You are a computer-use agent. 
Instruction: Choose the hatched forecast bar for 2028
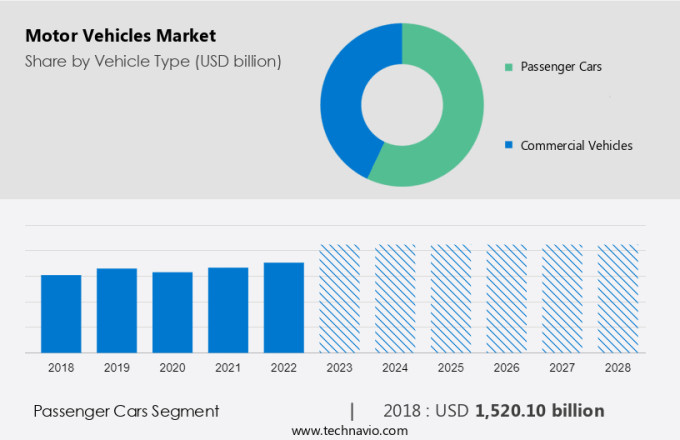tap(617, 298)
